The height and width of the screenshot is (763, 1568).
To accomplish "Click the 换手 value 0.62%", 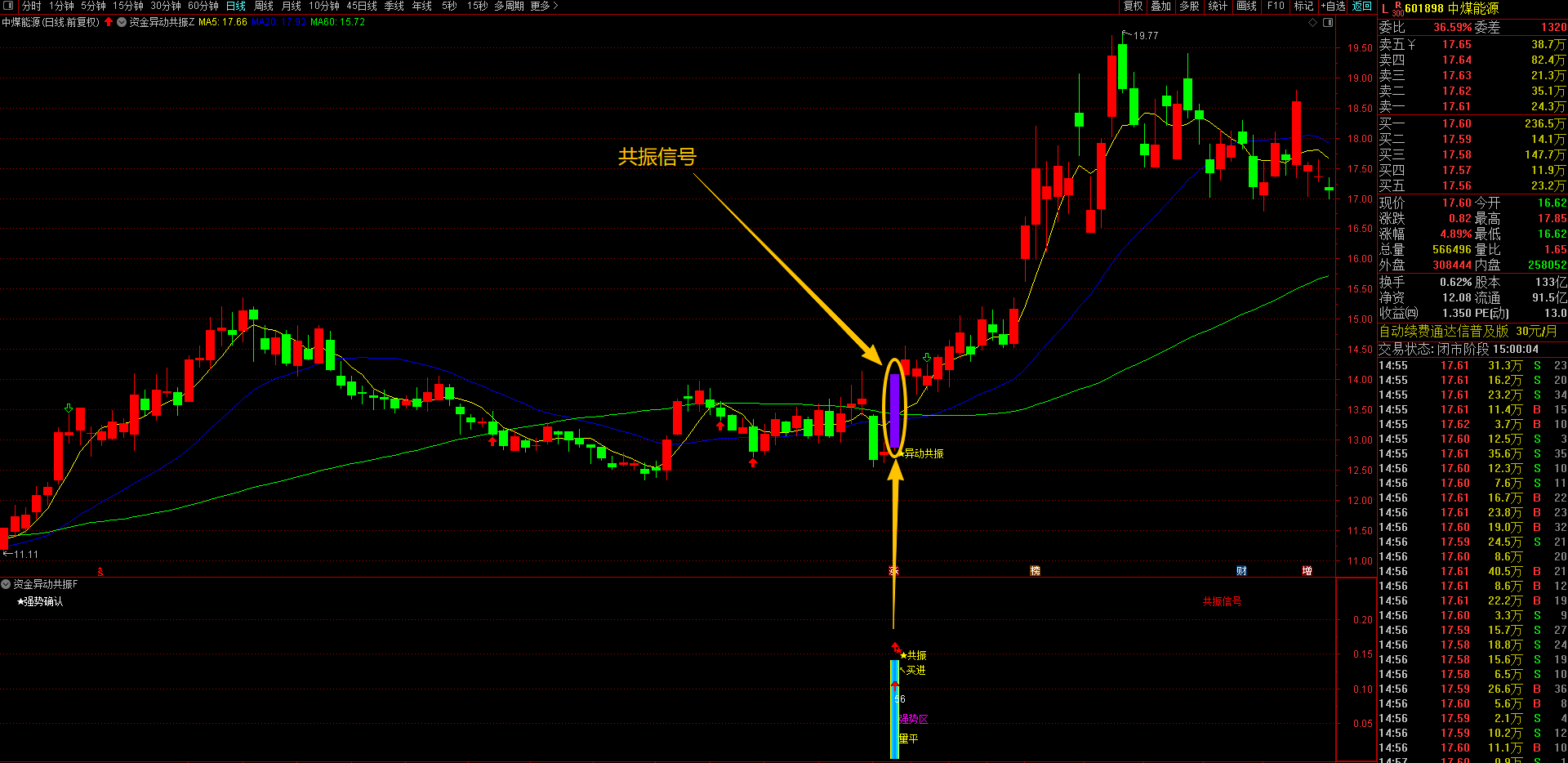I will [1455, 282].
